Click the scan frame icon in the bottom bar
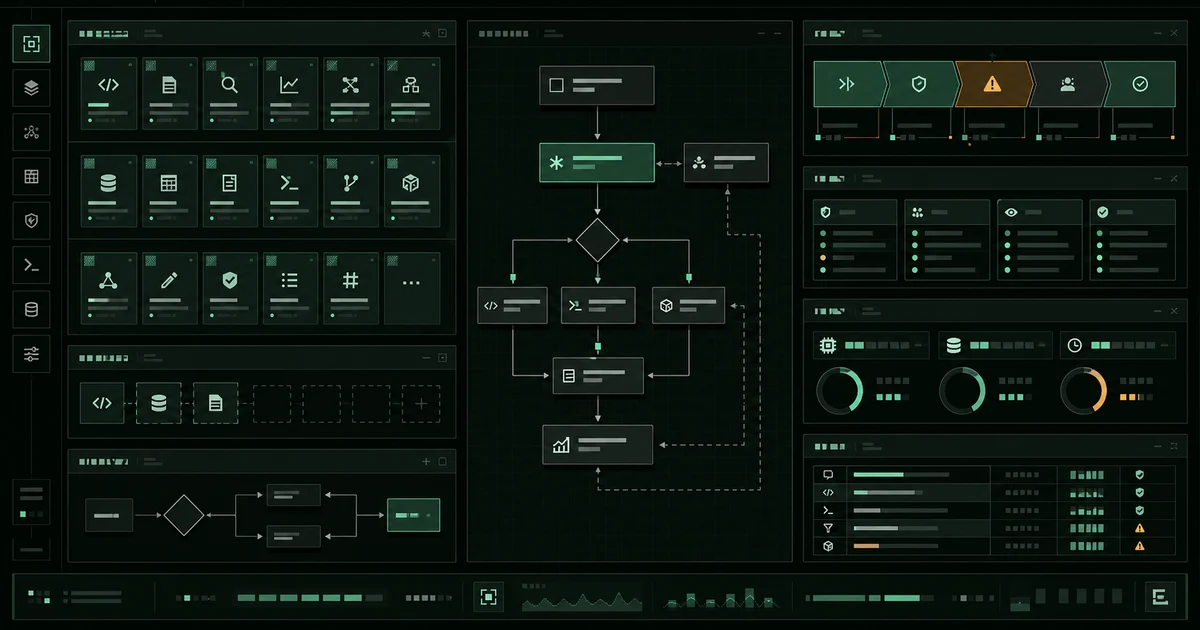 click(x=487, y=597)
